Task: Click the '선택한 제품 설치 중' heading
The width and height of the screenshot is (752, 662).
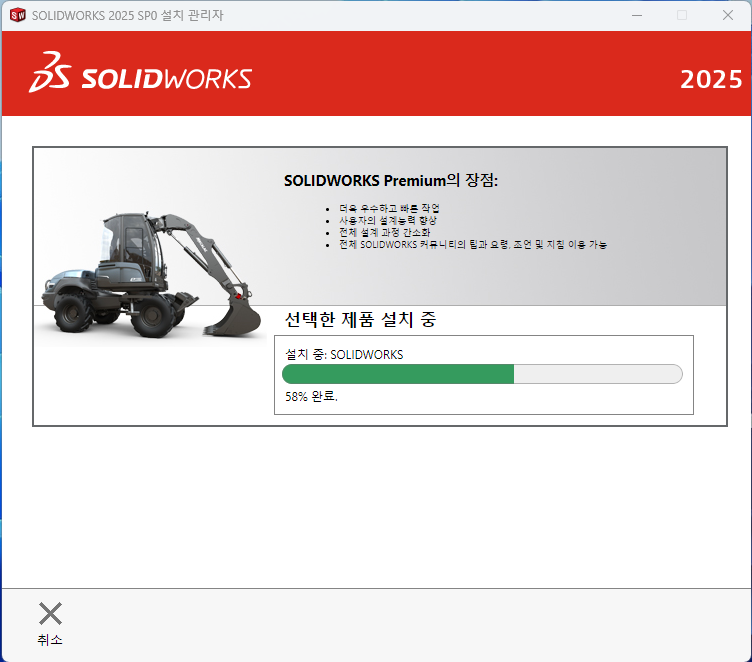Action: pos(360,319)
